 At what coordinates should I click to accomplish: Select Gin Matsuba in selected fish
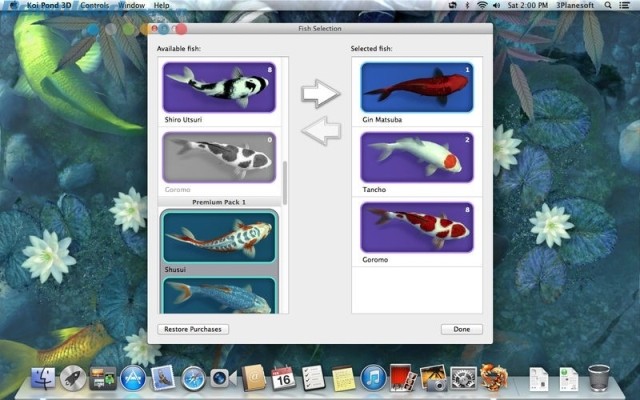[416, 88]
